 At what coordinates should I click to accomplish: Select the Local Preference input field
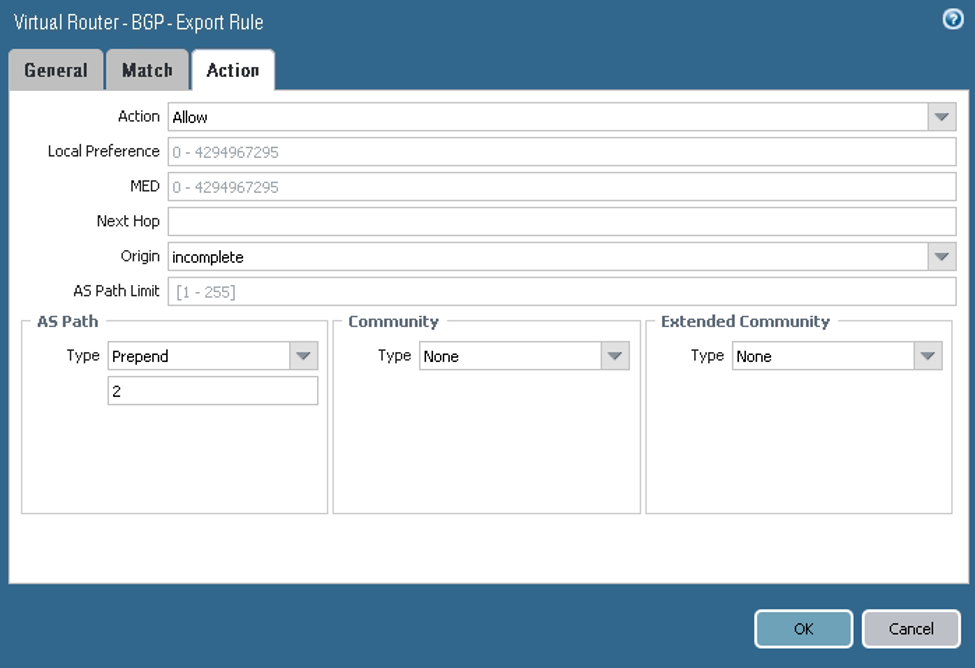coord(560,151)
